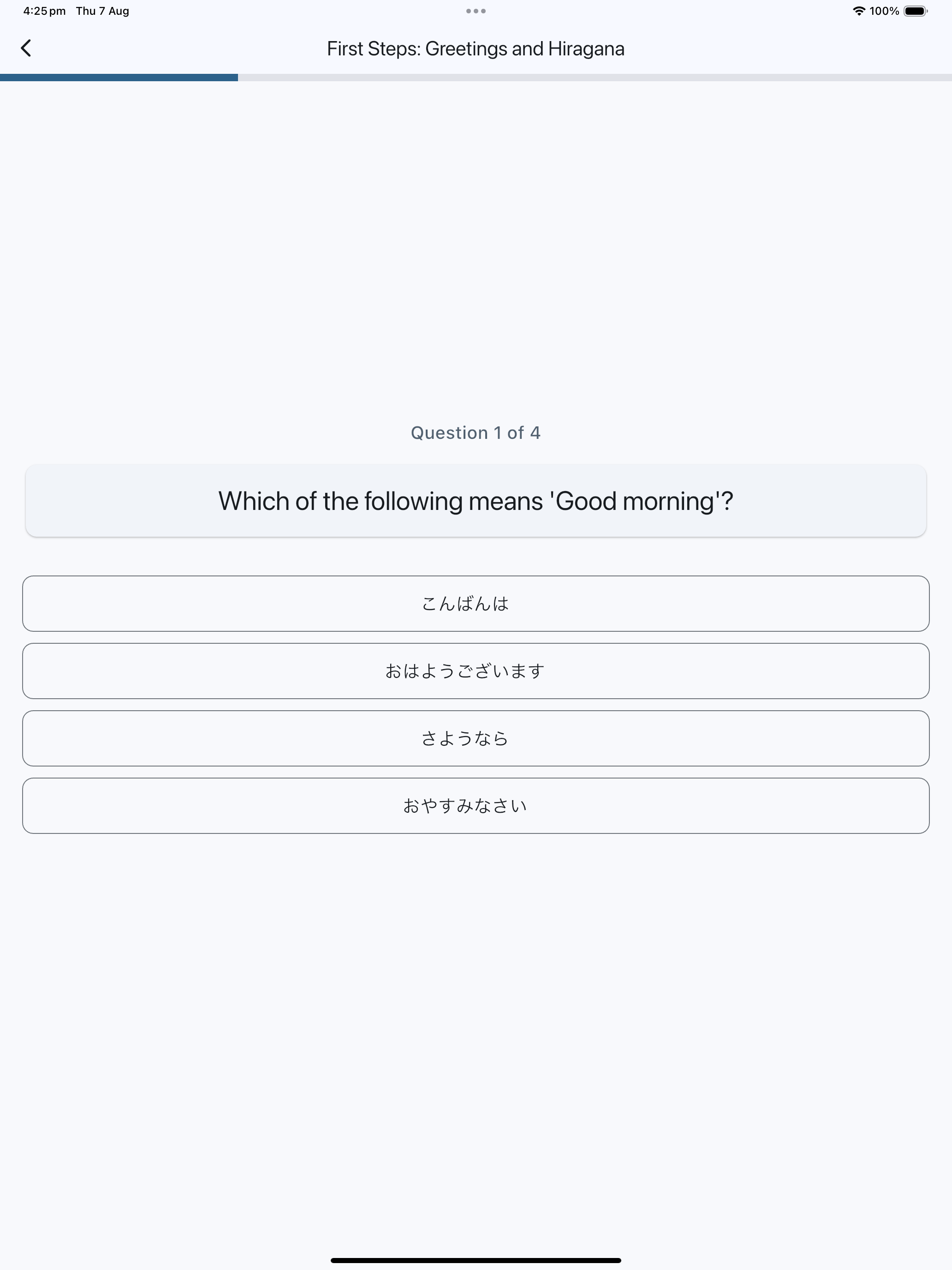The width and height of the screenshot is (952, 1270).
Task: Choose the answer おやすみなさい
Action: [x=476, y=806]
